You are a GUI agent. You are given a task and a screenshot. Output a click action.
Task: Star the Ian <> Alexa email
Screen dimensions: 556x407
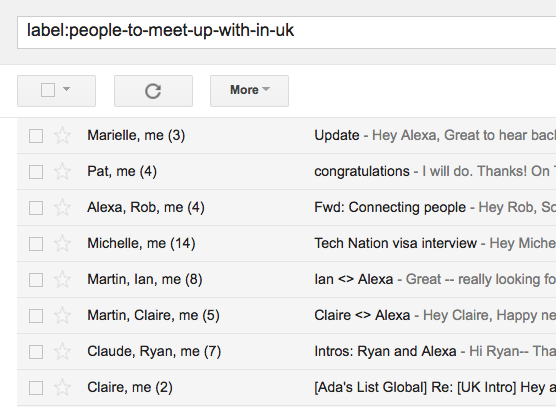62,279
